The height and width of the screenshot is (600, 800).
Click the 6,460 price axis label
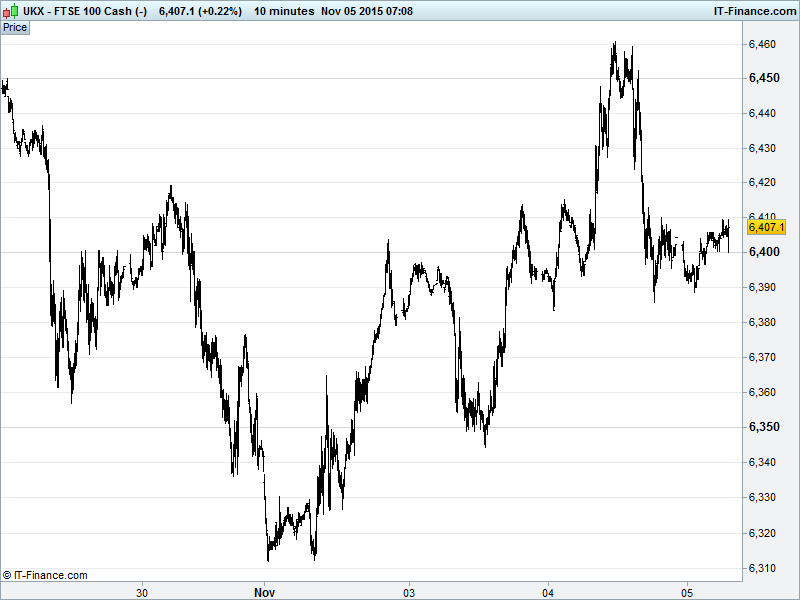coord(762,45)
